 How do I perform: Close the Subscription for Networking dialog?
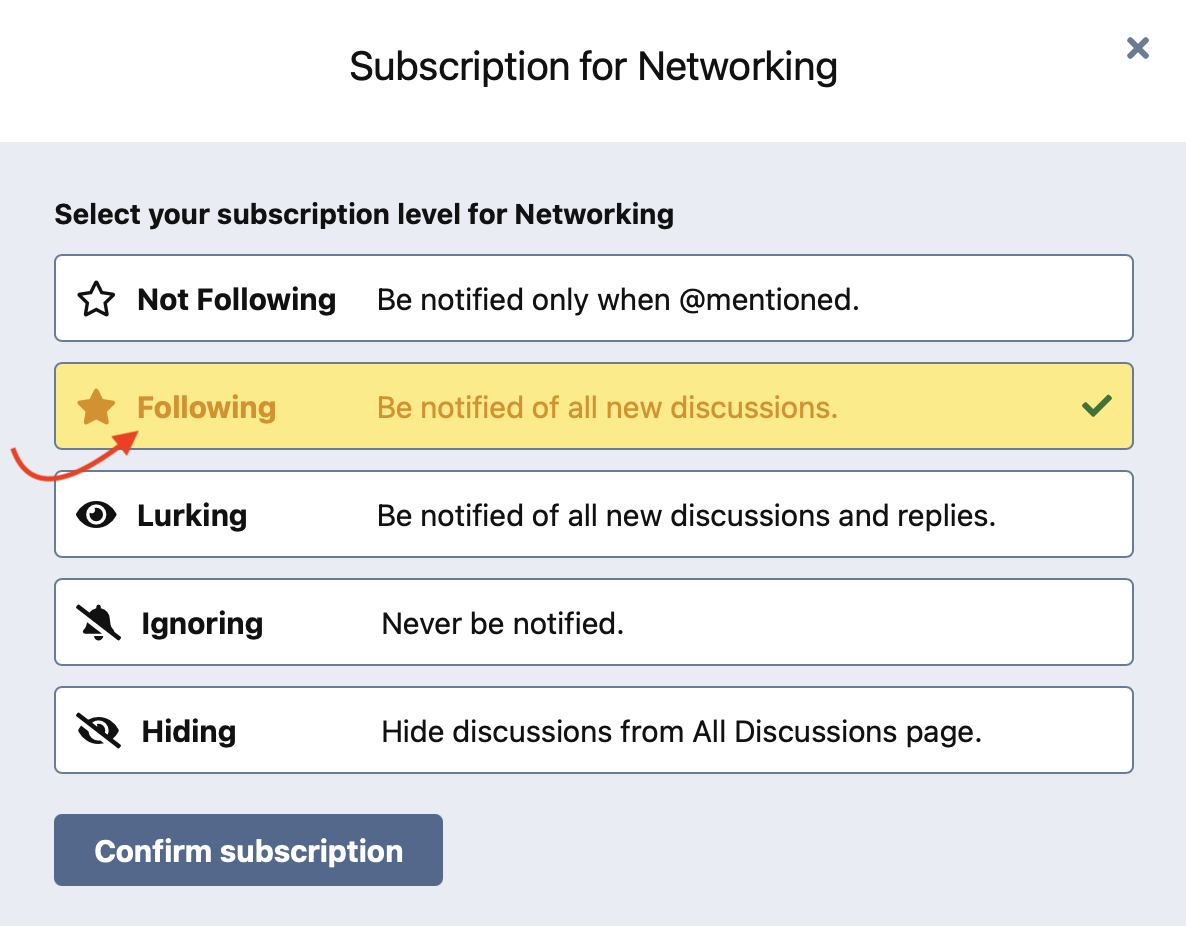coord(1138,48)
